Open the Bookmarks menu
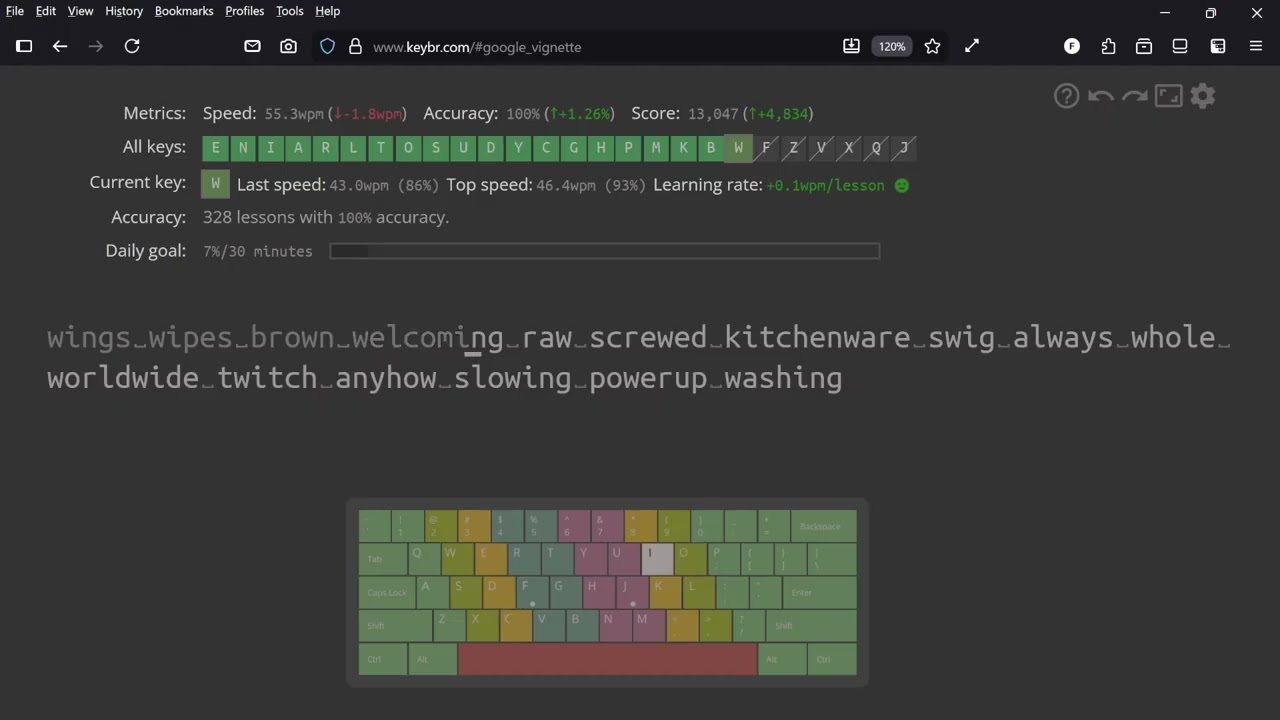The image size is (1280, 720). coord(184,11)
